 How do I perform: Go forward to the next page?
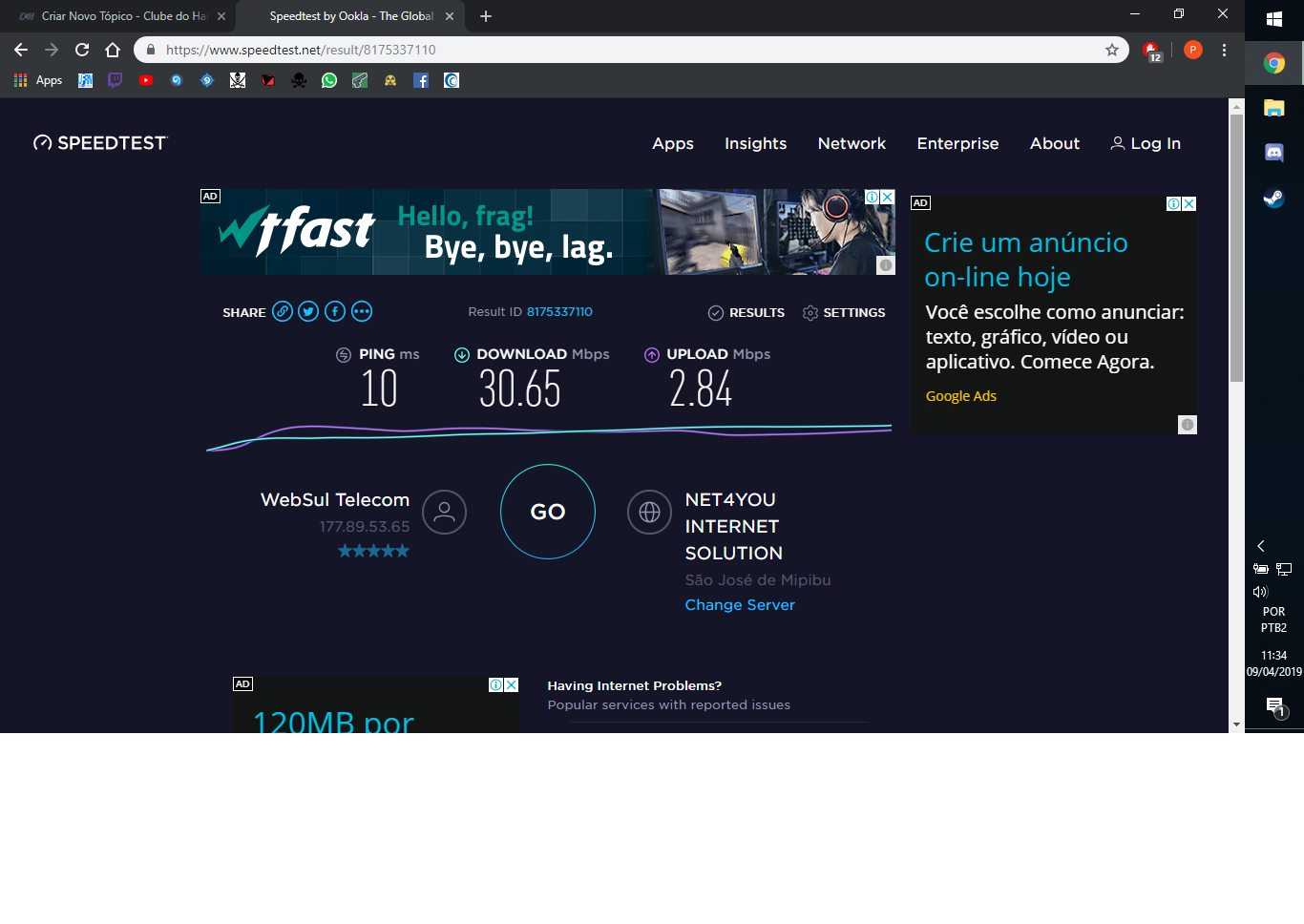(52, 50)
